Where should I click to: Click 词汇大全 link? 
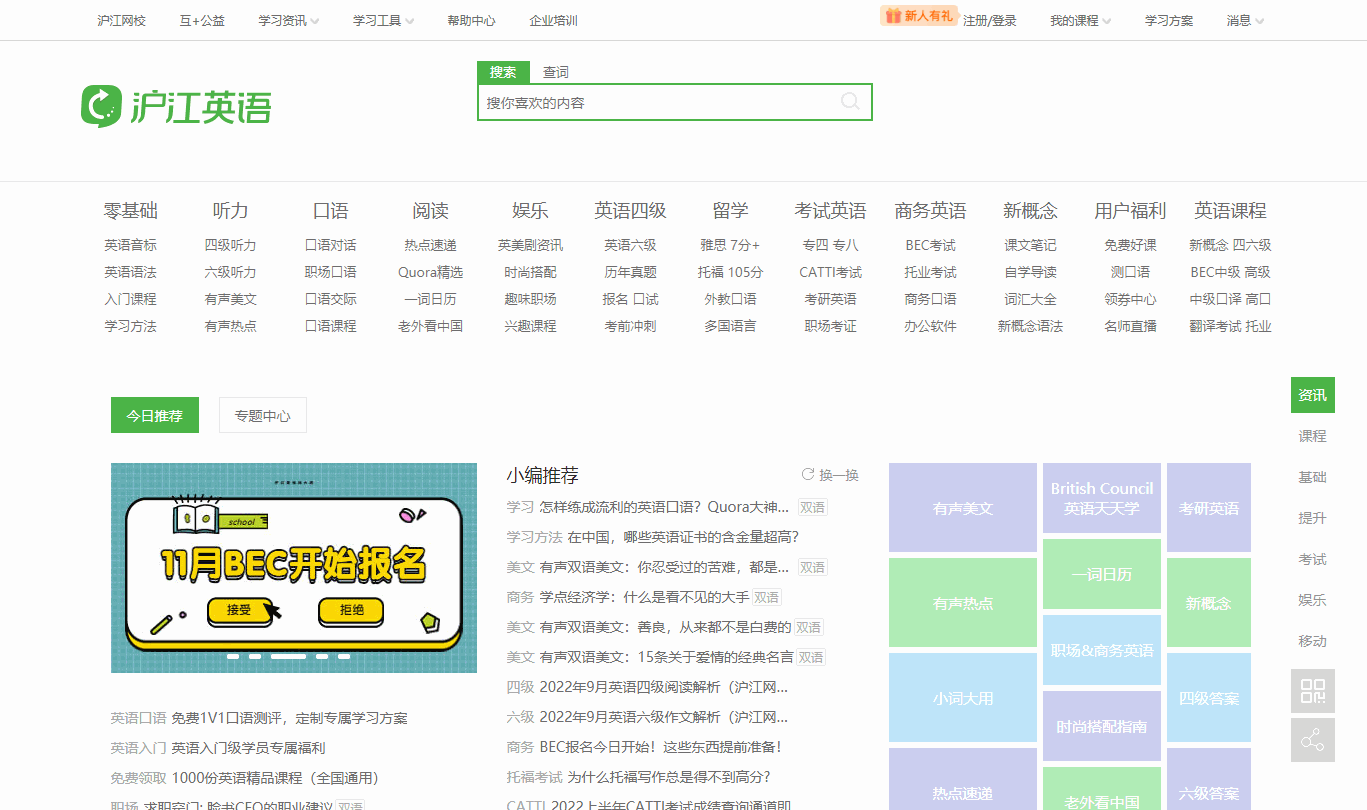(1031, 299)
